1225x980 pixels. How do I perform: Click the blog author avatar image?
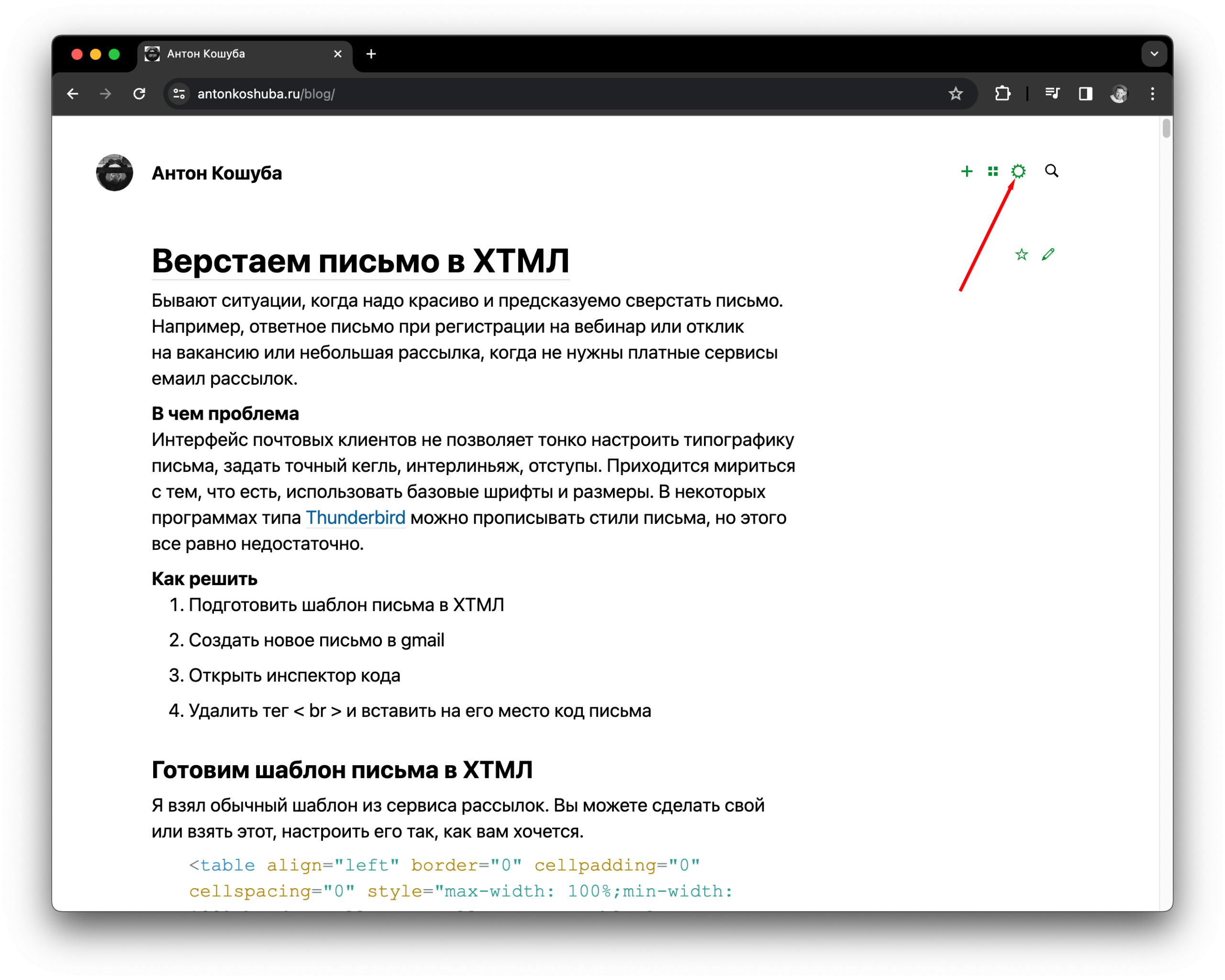(x=114, y=173)
